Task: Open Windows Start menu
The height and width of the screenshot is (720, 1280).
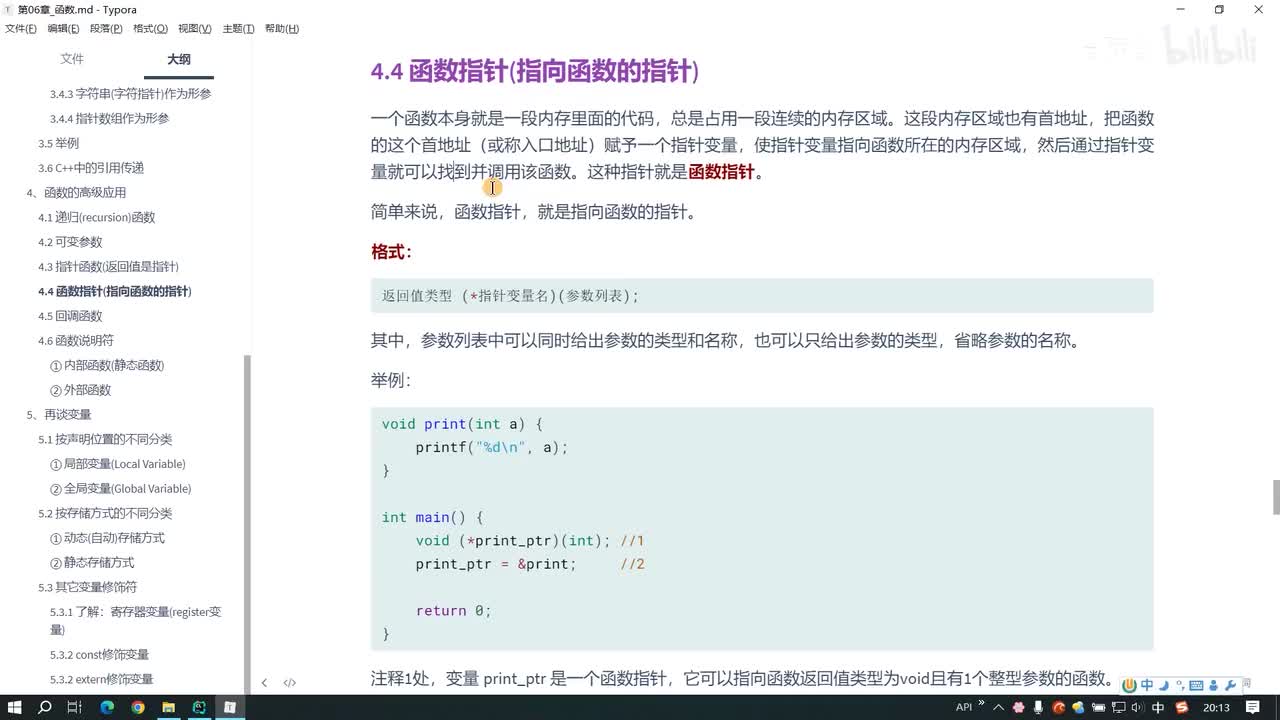Action: pos(15,707)
